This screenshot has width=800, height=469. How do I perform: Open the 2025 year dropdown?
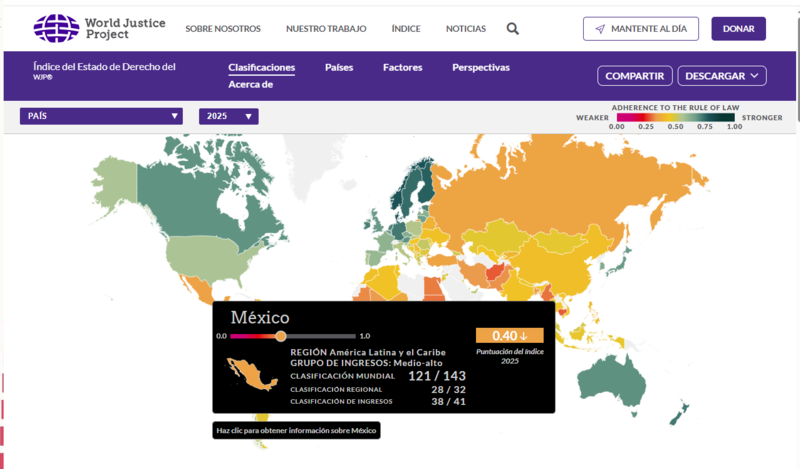229,116
